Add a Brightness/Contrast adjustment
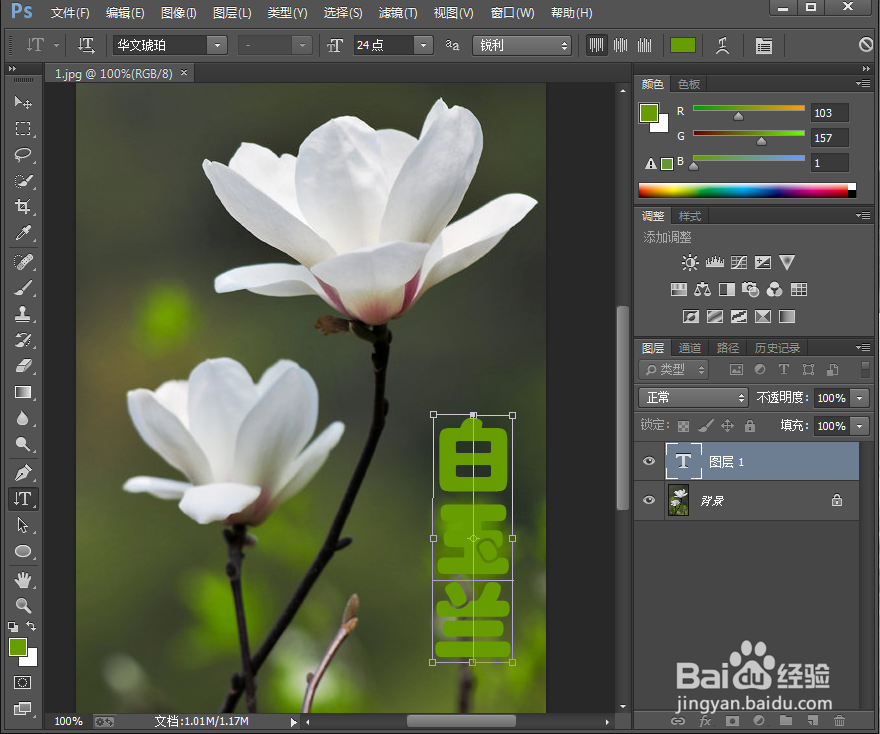This screenshot has height=734, width=880. (x=690, y=262)
